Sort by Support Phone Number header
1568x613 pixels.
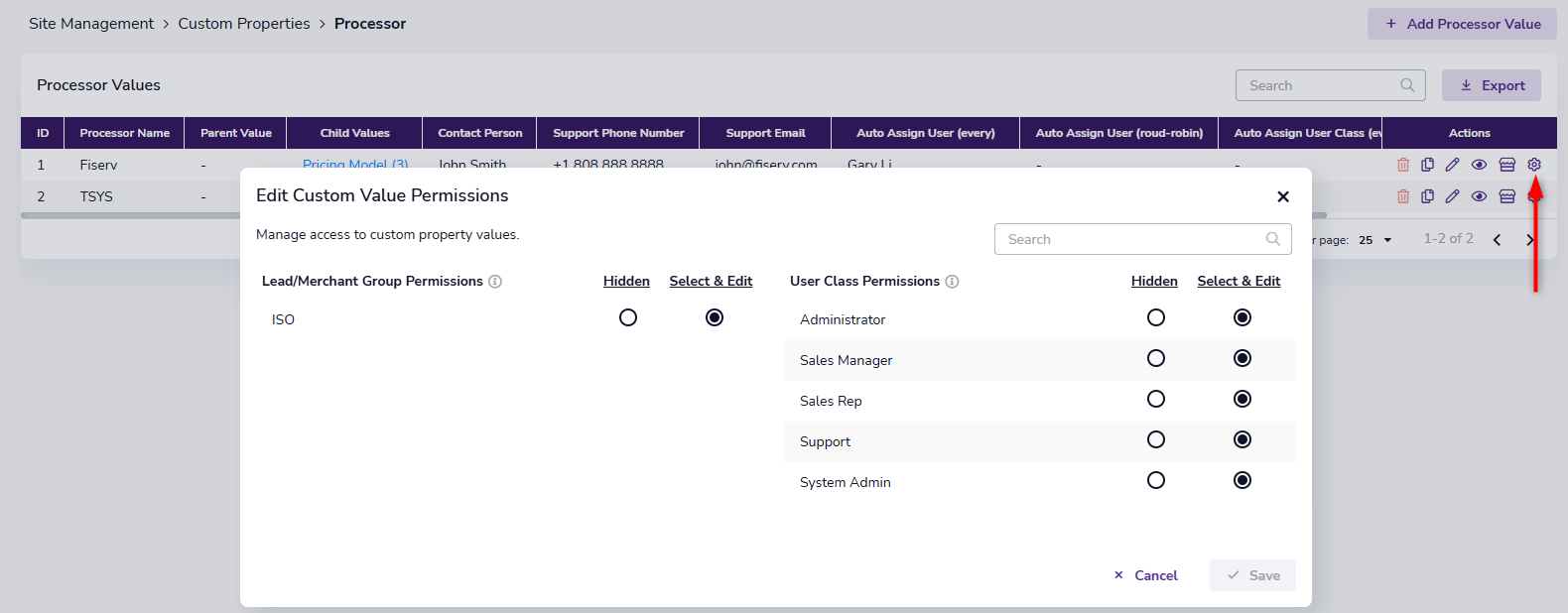618,133
